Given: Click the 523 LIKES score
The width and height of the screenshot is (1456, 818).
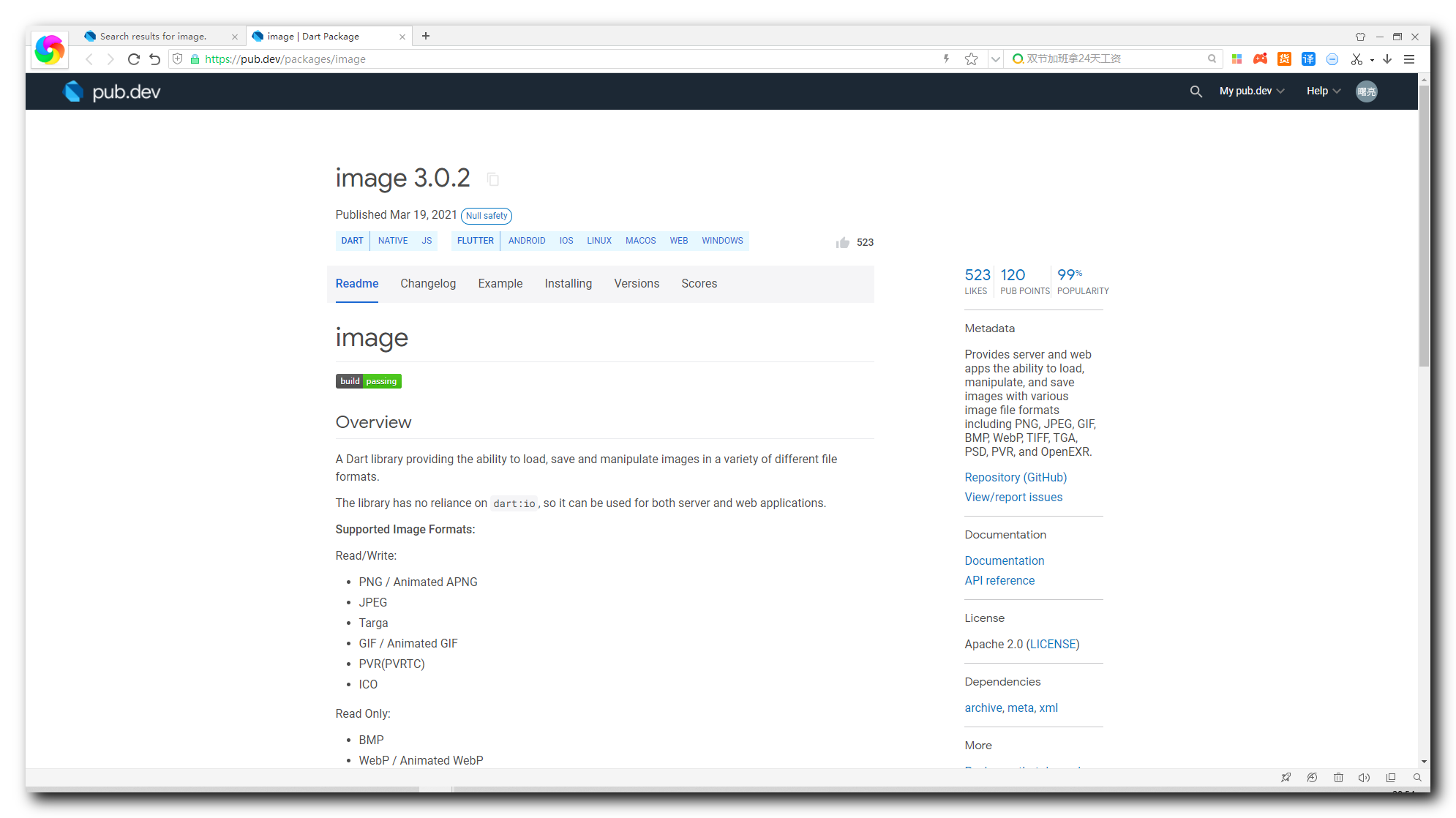Looking at the screenshot, I should click(x=977, y=281).
